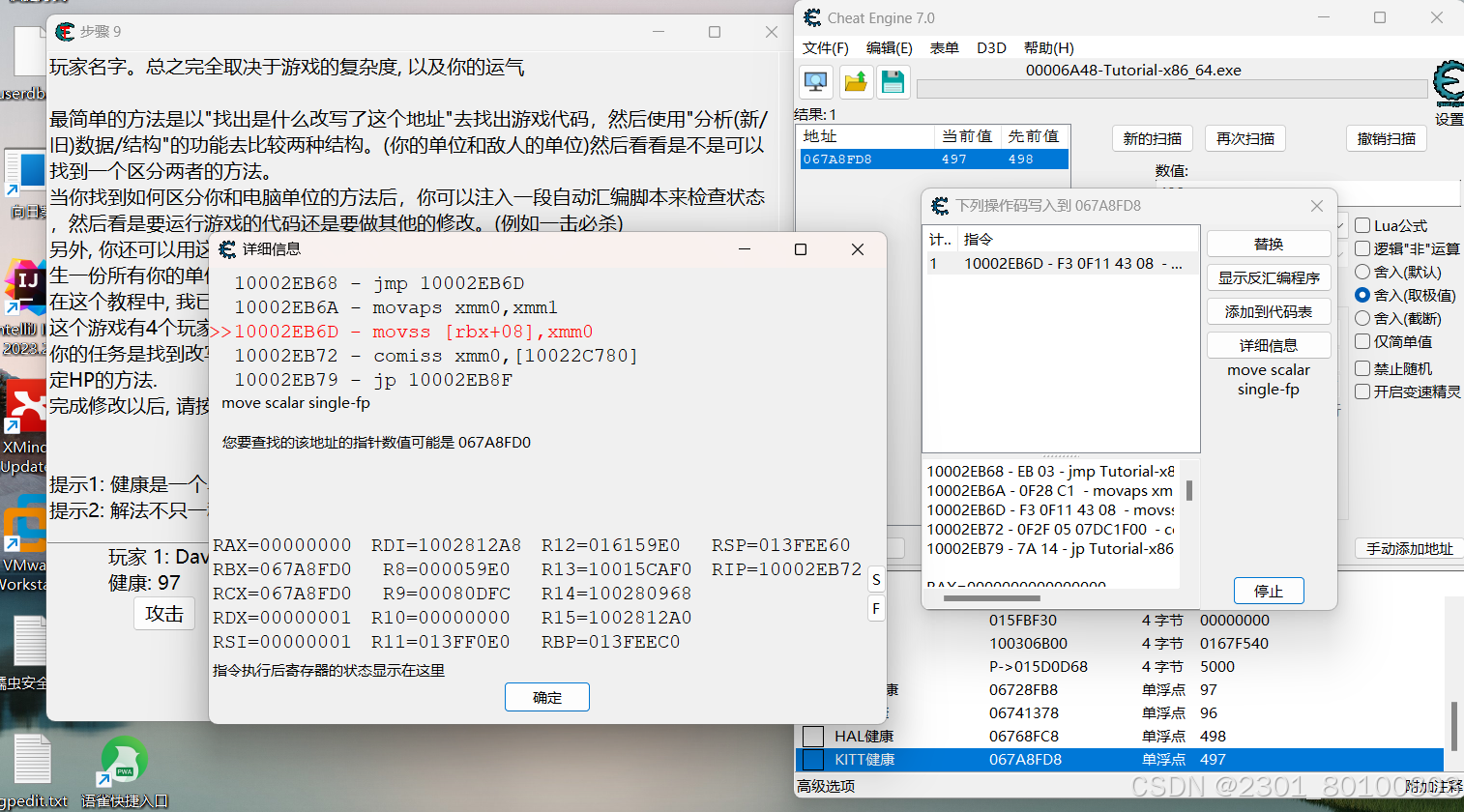Screen dimensions: 1464x812
Task: Click the scan progress bar
Action: [1172, 89]
